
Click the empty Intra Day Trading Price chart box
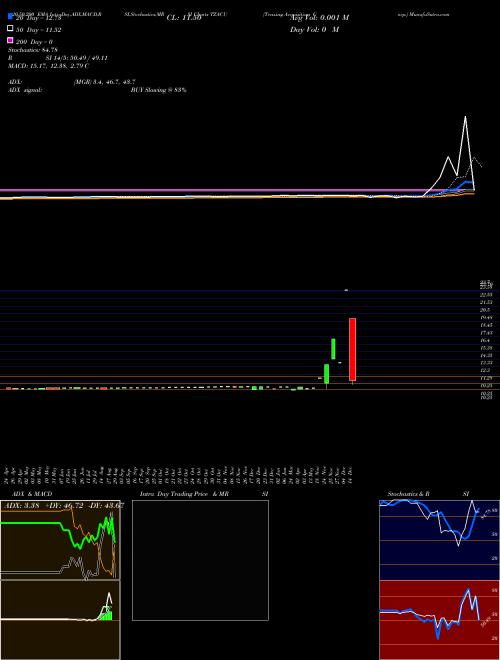[x=200, y=560]
